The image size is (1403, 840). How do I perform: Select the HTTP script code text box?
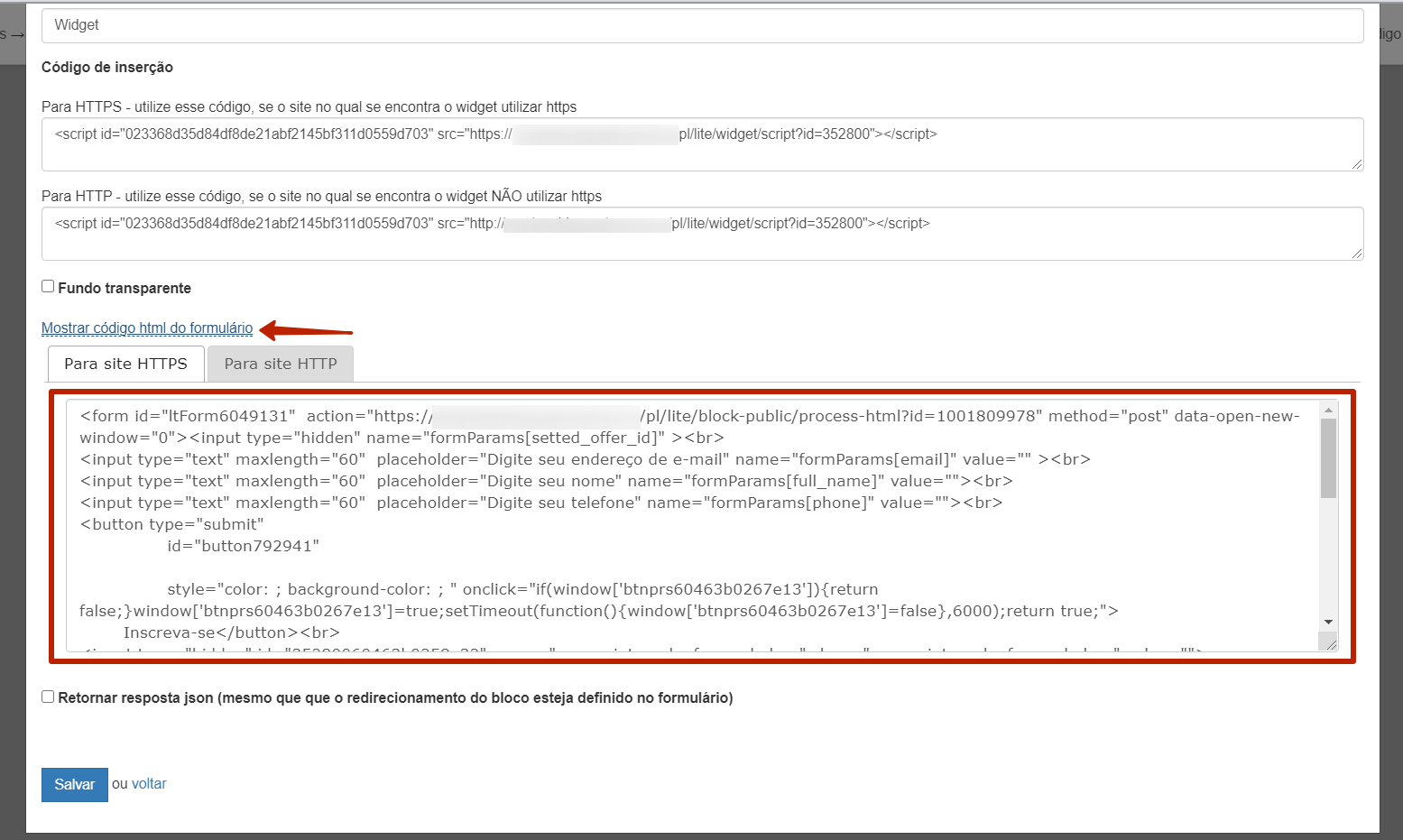(701, 234)
